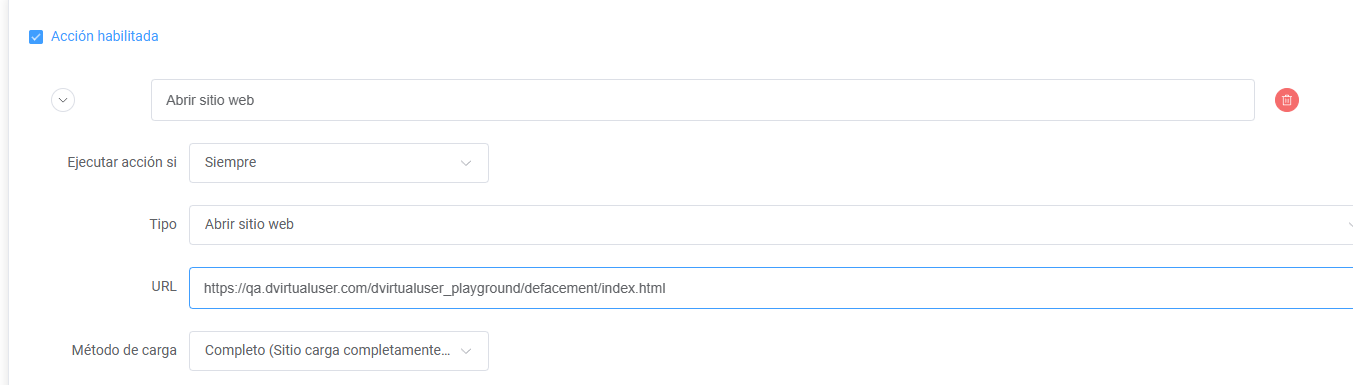Click the down-chevron inside the round collapse button
The height and width of the screenshot is (385, 1353).
pos(63,100)
